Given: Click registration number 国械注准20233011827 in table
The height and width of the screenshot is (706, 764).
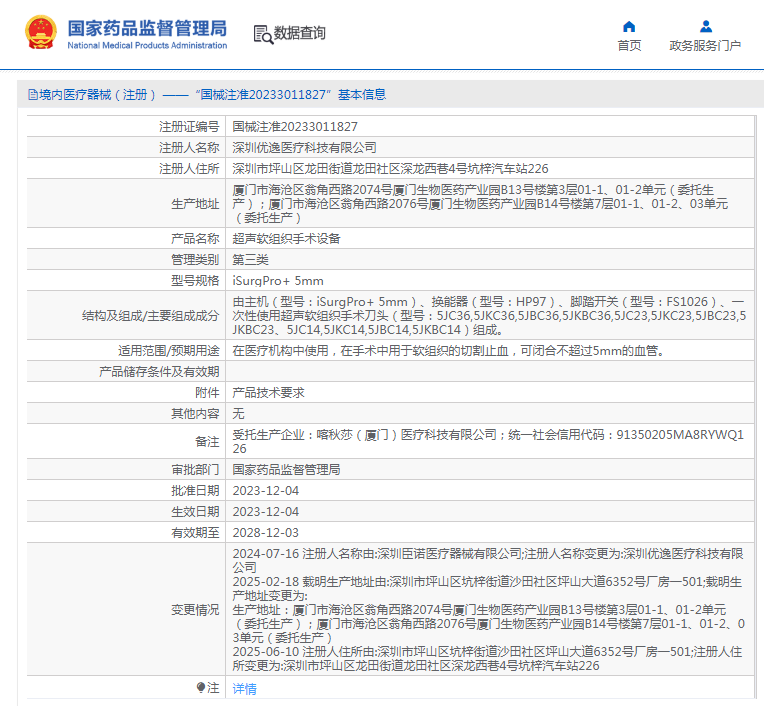Looking at the screenshot, I should tap(295, 127).
